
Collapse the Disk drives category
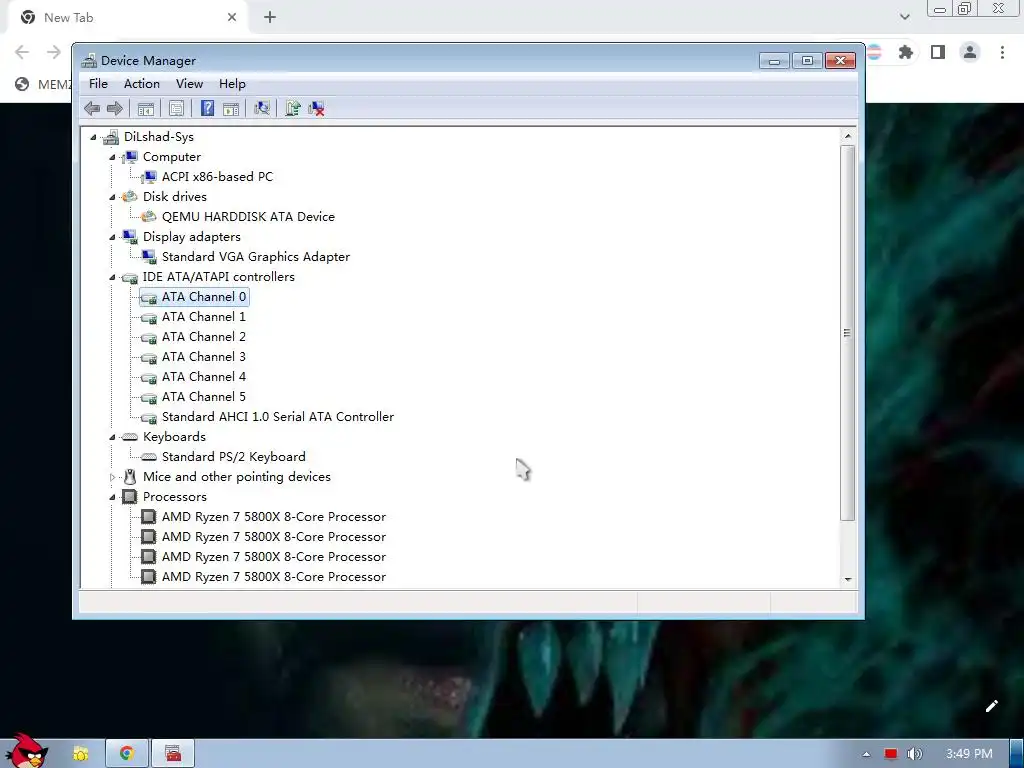point(112,197)
